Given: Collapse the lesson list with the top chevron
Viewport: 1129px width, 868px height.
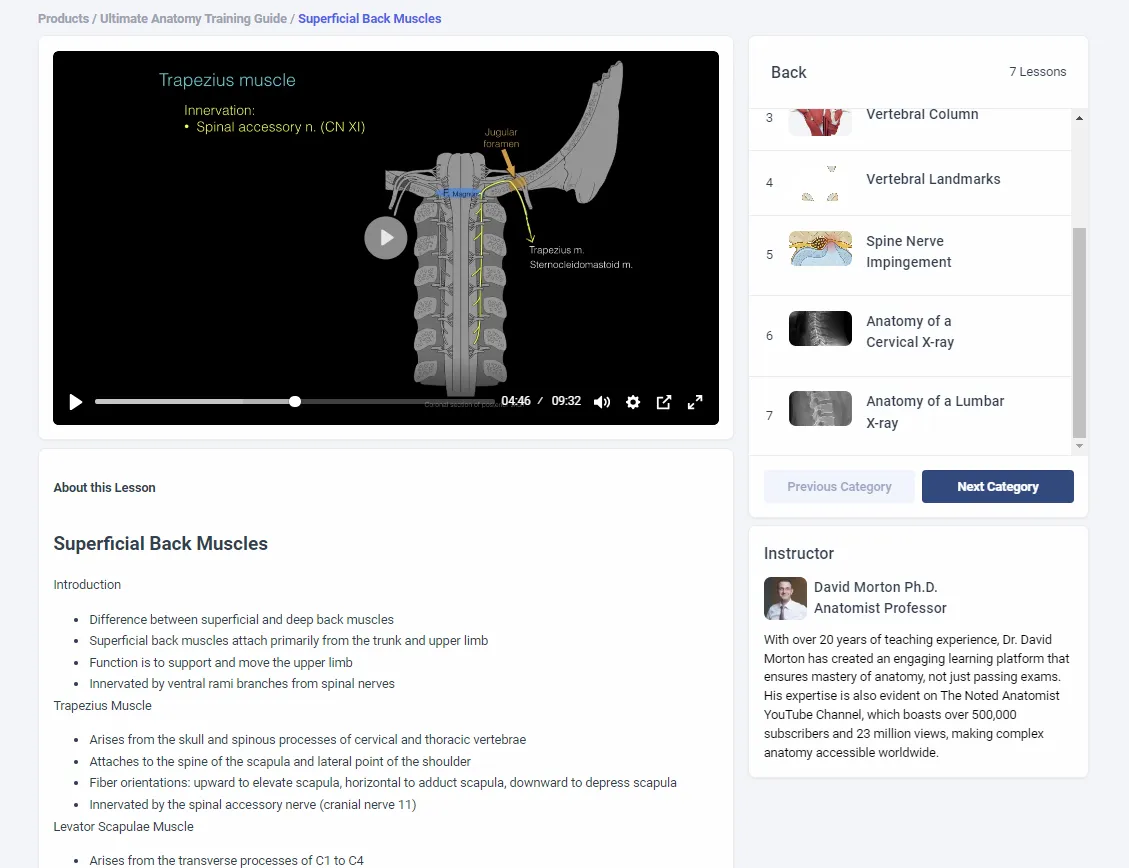Looking at the screenshot, I should [x=1079, y=117].
